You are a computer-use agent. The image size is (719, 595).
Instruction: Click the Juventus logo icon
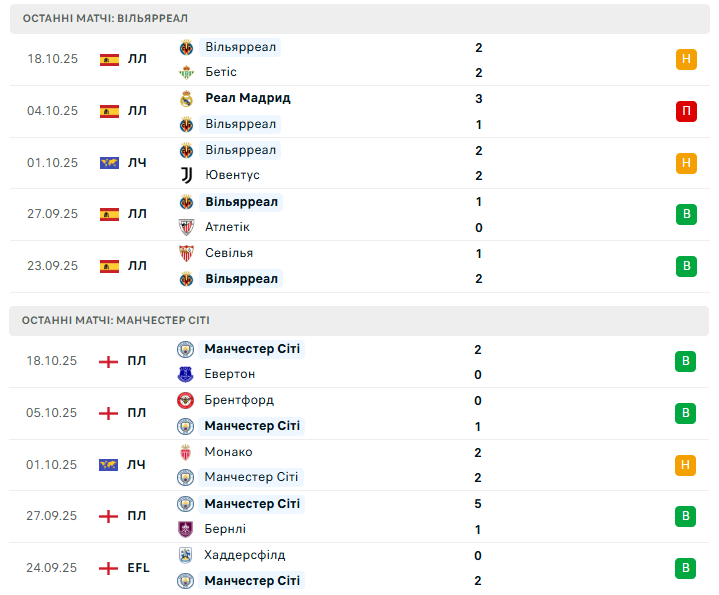tap(186, 175)
